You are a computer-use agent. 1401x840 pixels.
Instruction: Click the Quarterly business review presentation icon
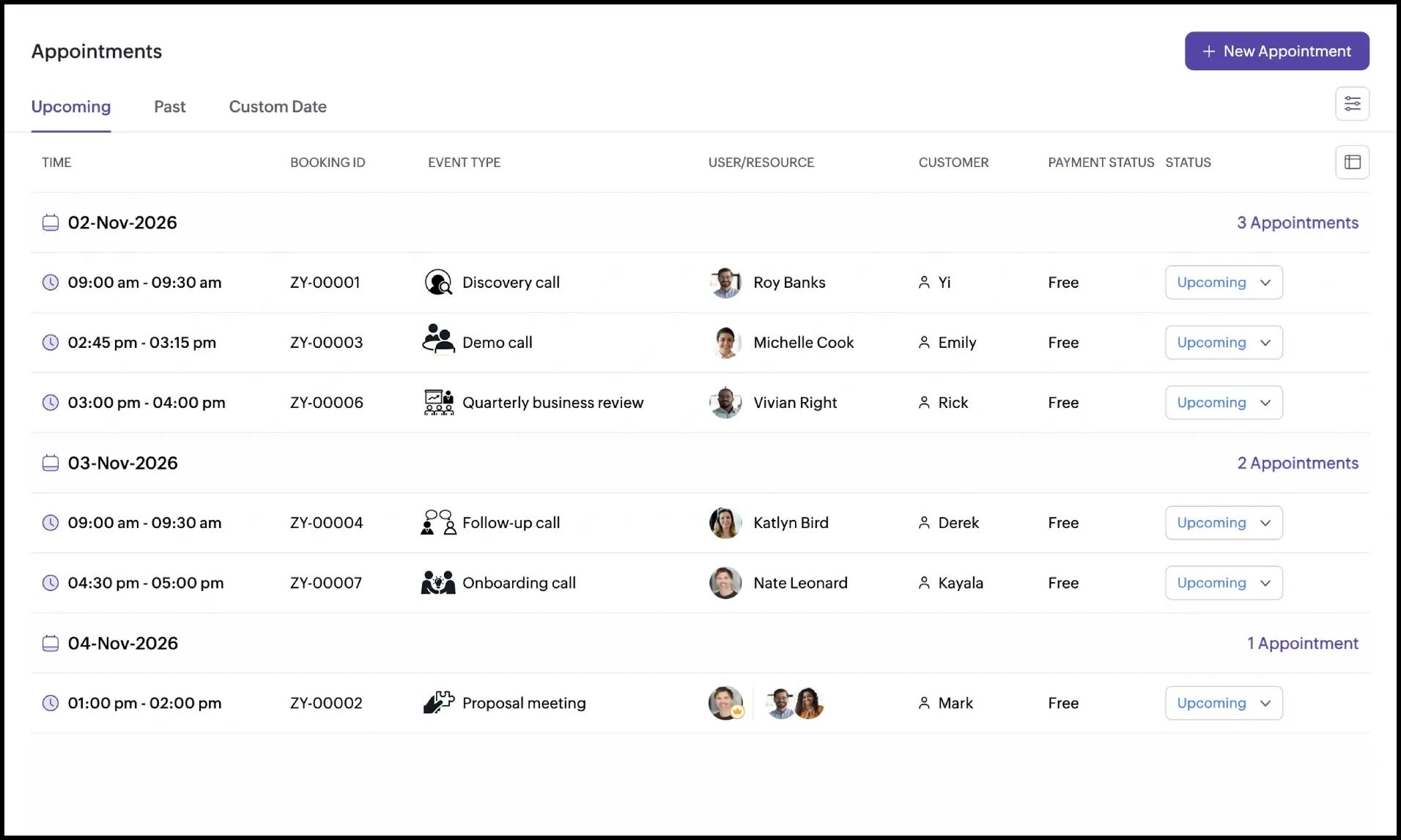pos(437,402)
